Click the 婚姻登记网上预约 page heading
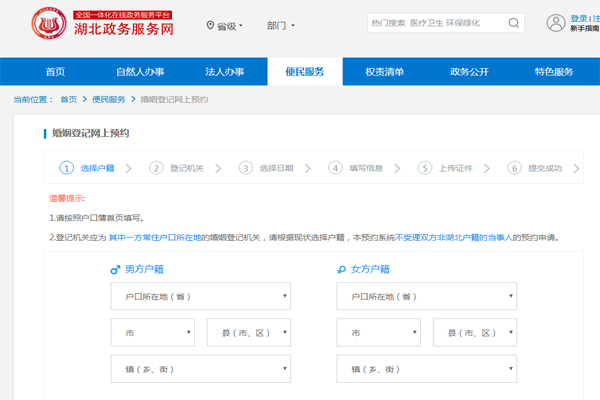This screenshot has width=600, height=400. (x=90, y=133)
